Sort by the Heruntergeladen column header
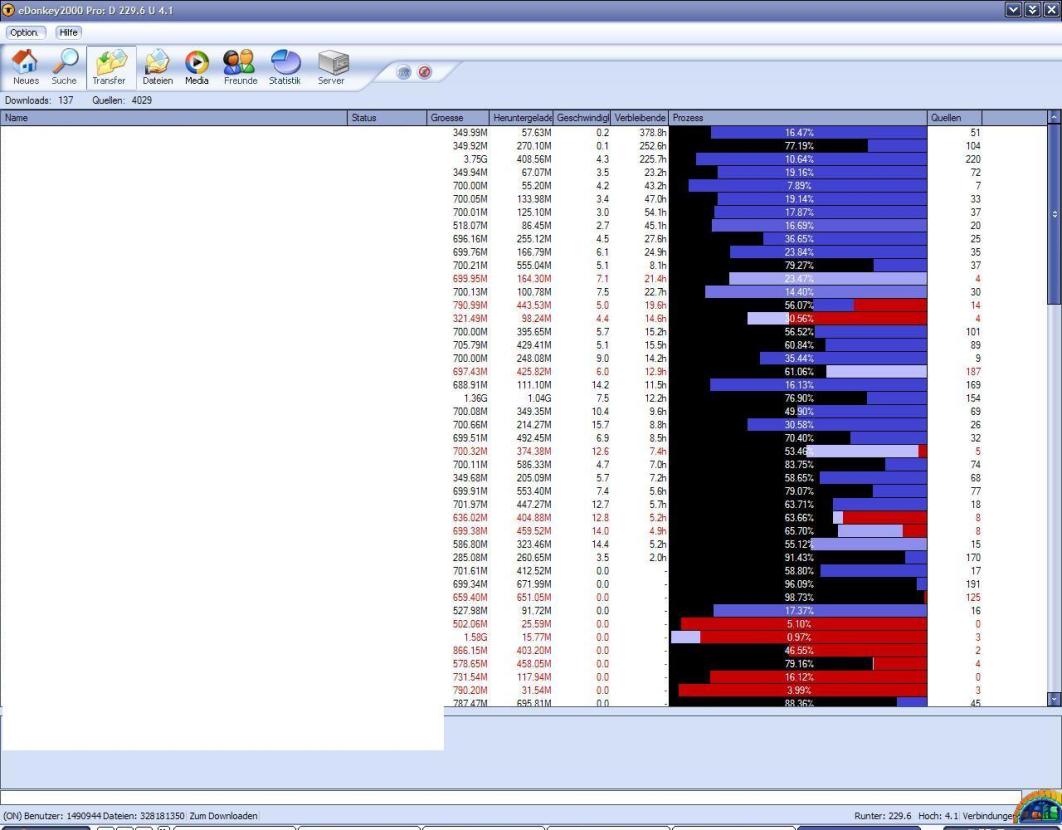Viewport: 1062px width, 830px height. coord(522,118)
